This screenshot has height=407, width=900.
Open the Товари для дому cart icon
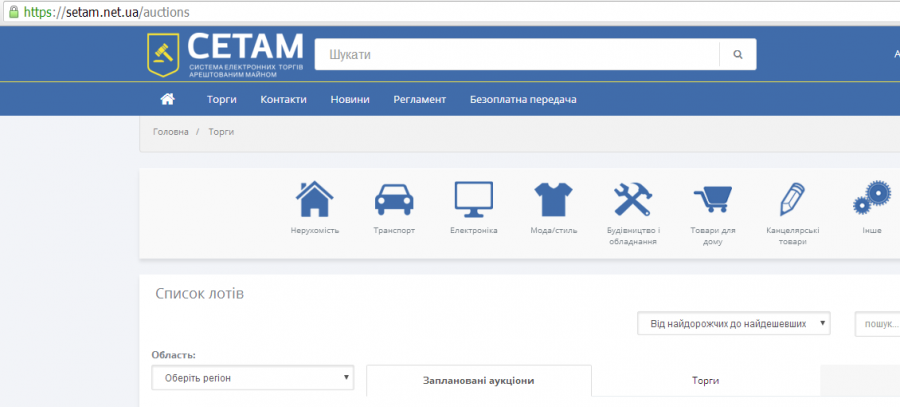[713, 199]
